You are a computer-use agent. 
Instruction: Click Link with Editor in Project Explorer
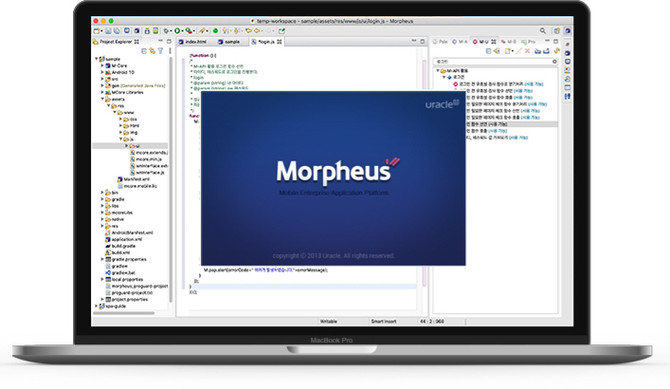(152, 51)
